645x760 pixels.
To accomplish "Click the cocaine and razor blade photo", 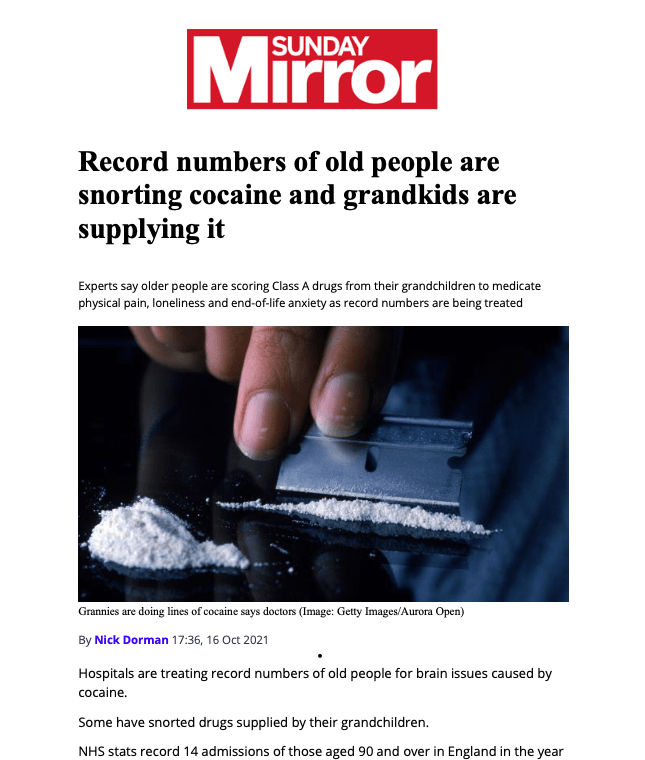I will (323, 464).
